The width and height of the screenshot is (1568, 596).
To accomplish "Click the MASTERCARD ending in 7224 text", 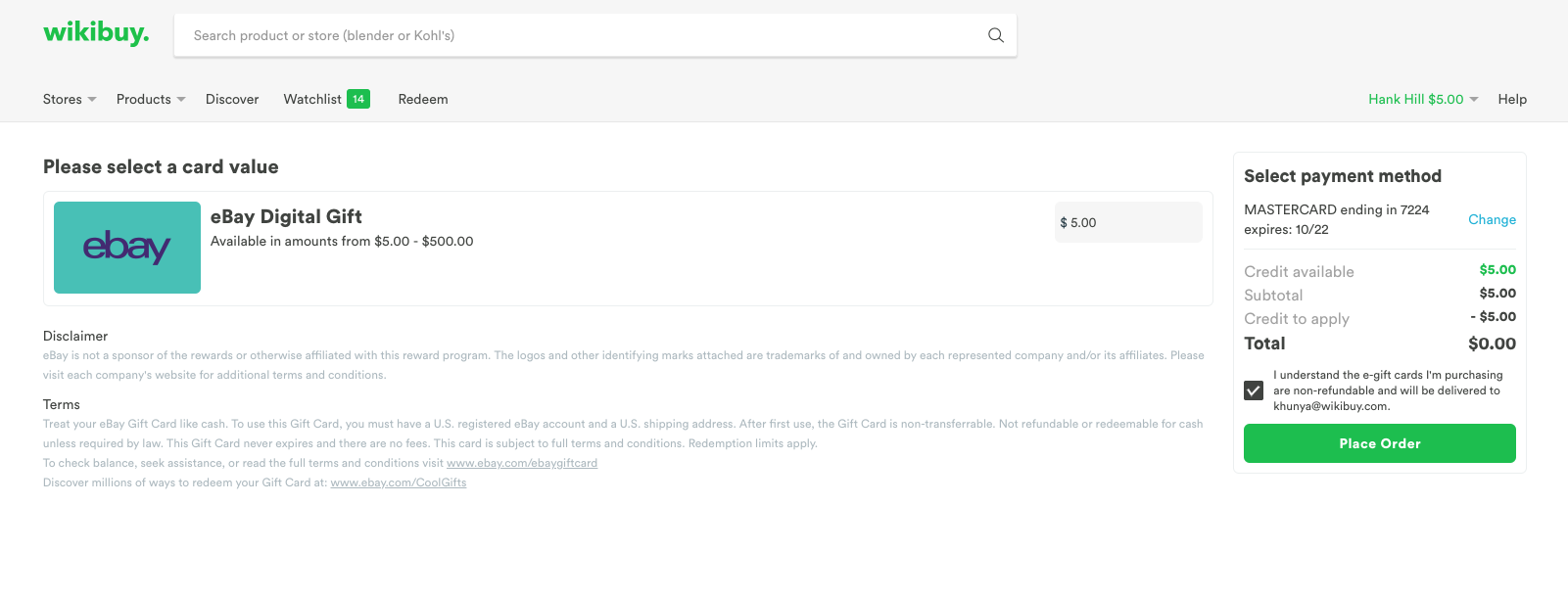I will coord(1337,209).
